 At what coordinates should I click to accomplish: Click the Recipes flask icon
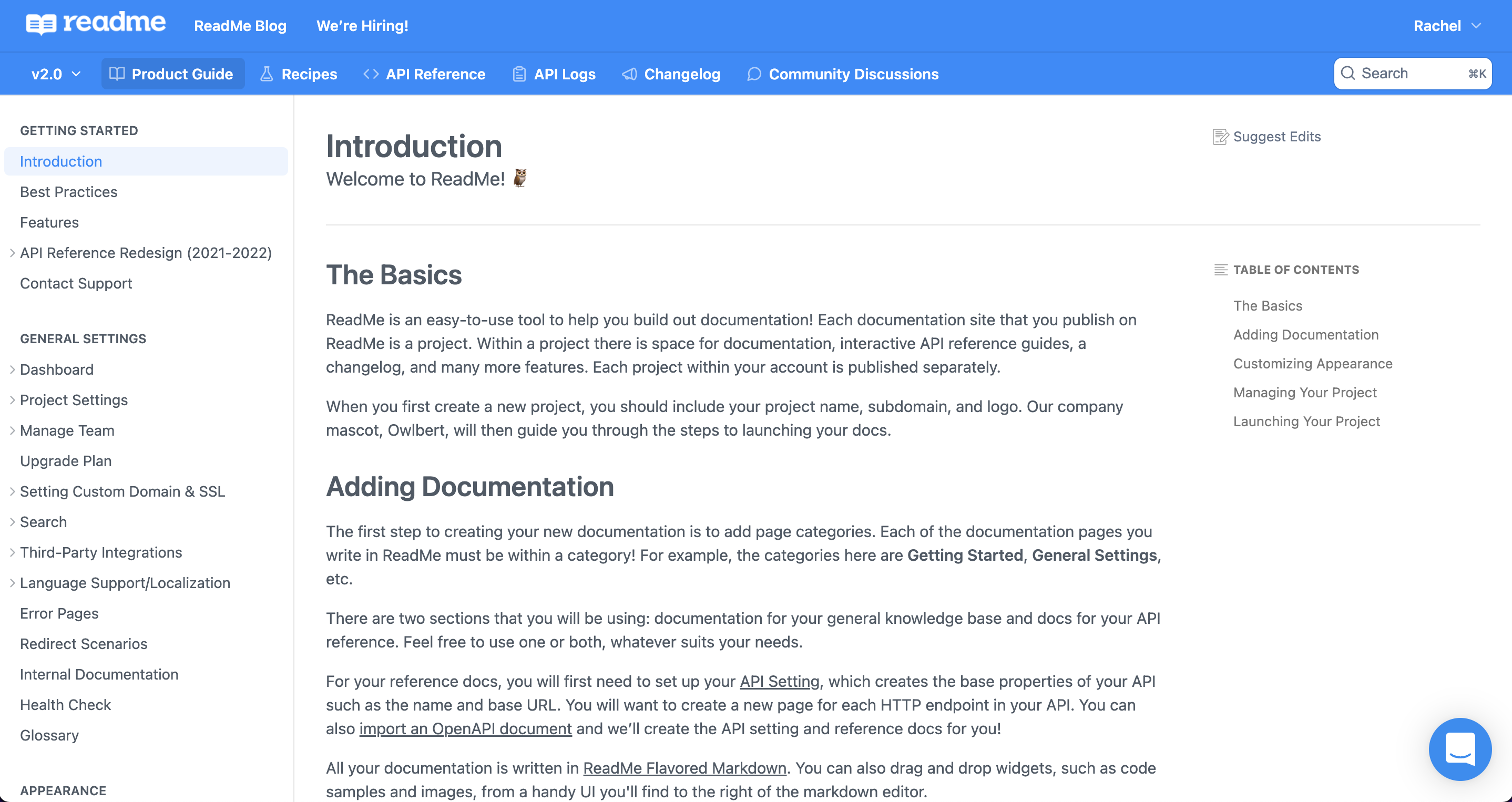[267, 74]
